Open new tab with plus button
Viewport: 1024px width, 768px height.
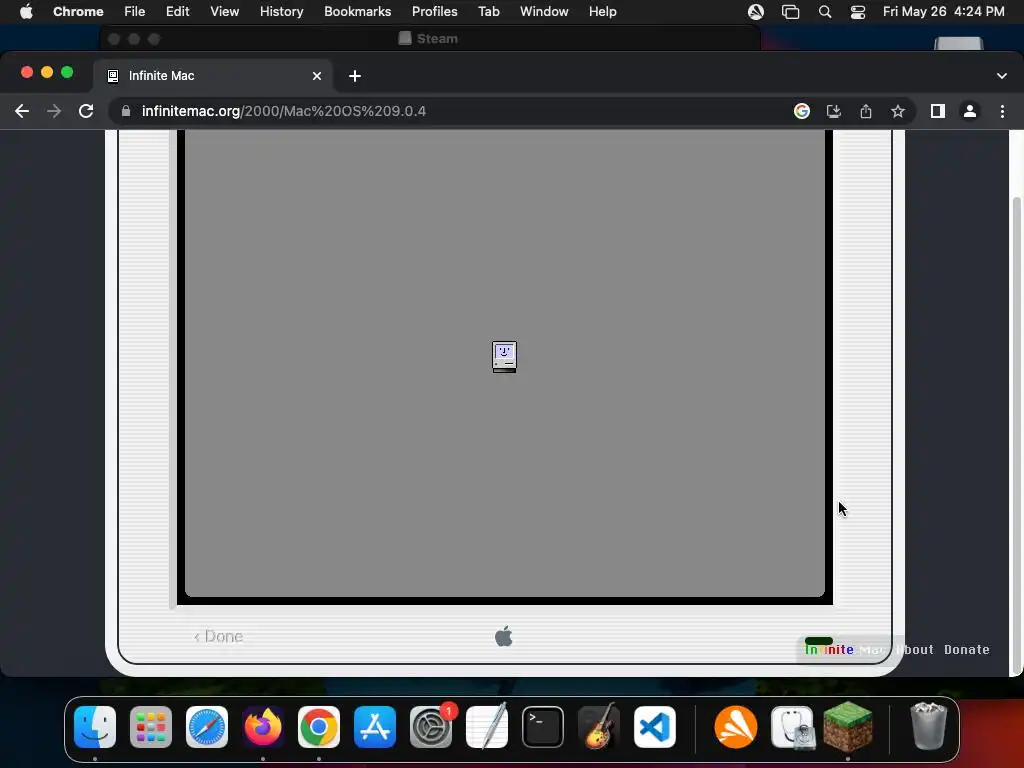coord(355,76)
